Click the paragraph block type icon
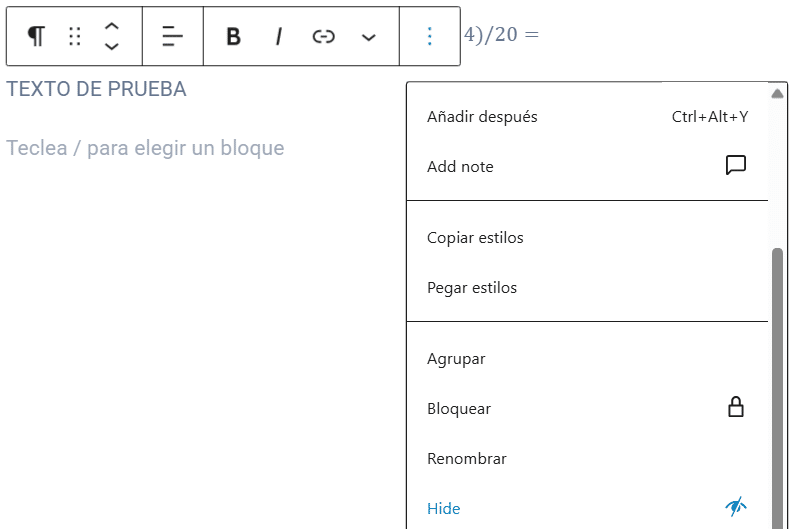Screen dimensions: 790x529 [x=36, y=37]
